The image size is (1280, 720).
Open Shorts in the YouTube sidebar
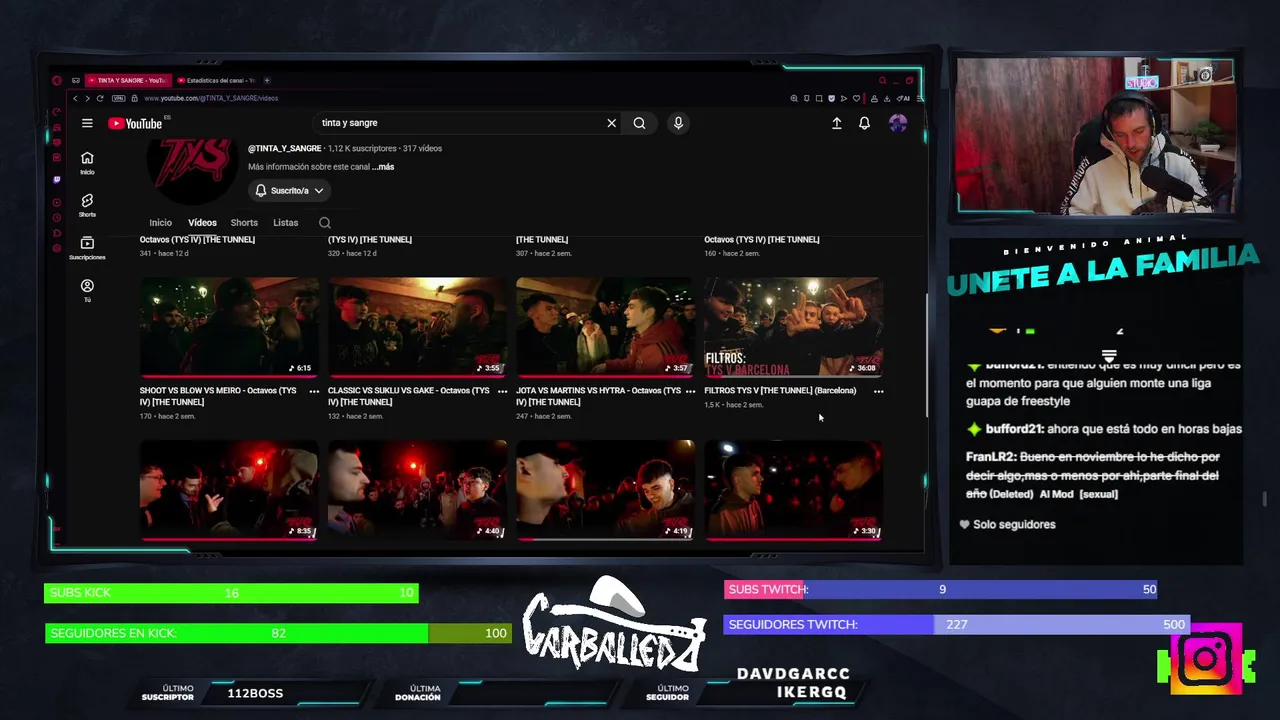pos(87,205)
